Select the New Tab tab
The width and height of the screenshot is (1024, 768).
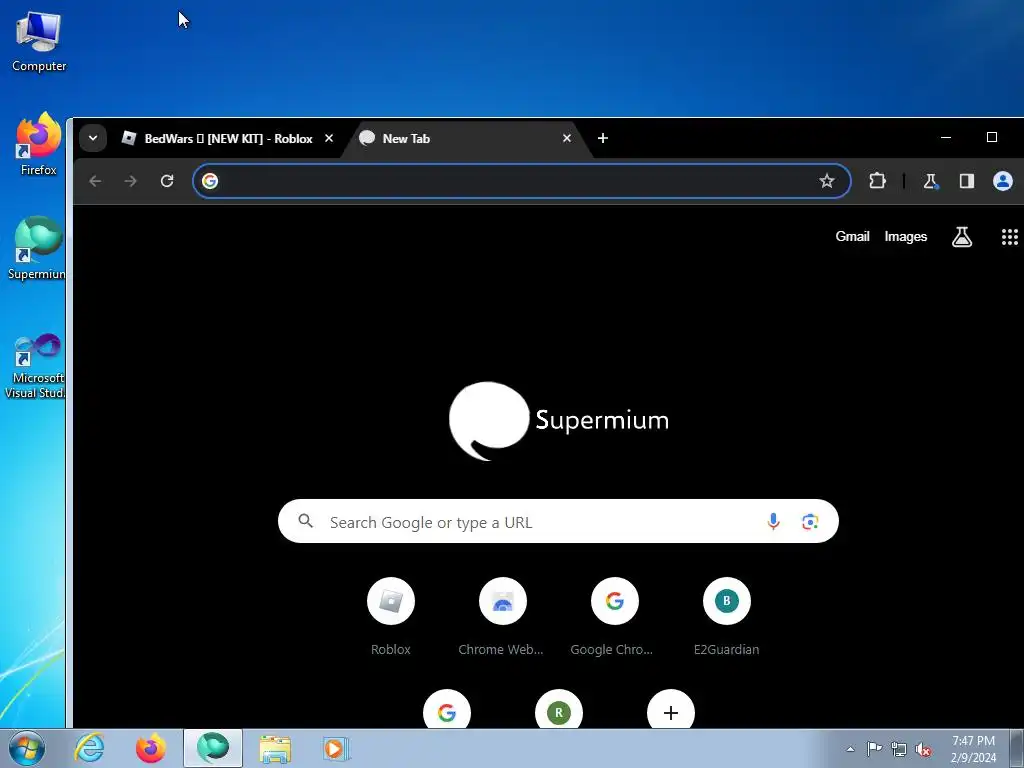pos(467,138)
